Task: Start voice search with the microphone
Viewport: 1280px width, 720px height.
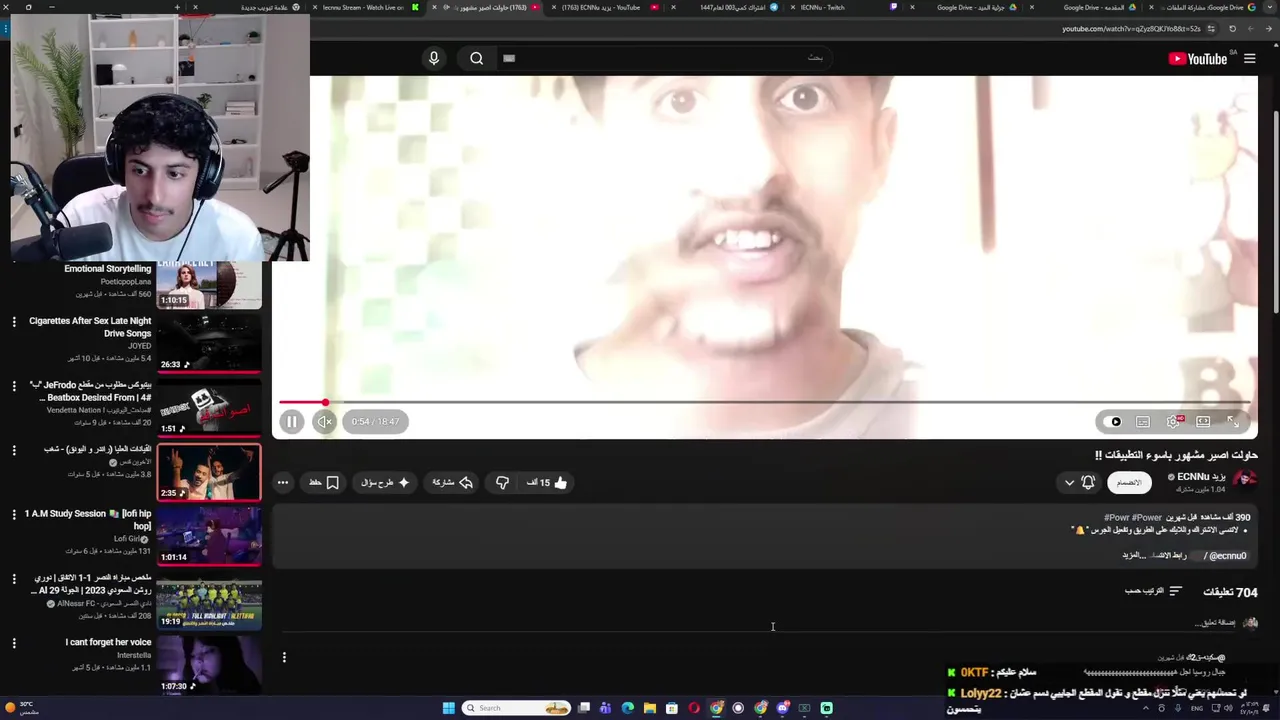Action: [434, 58]
